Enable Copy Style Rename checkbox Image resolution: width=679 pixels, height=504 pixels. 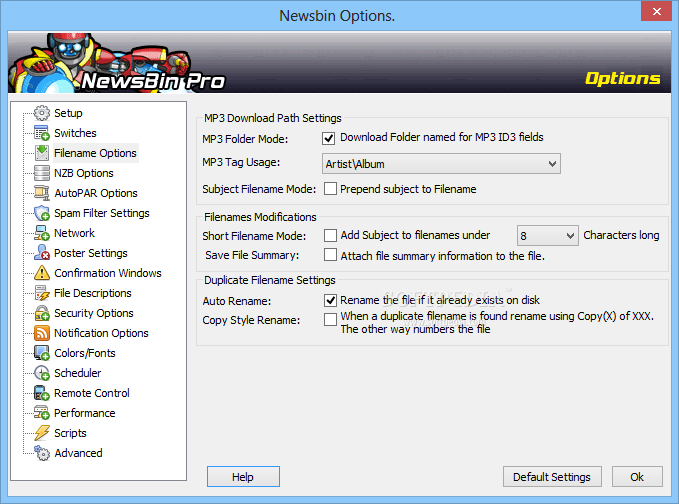point(330,320)
